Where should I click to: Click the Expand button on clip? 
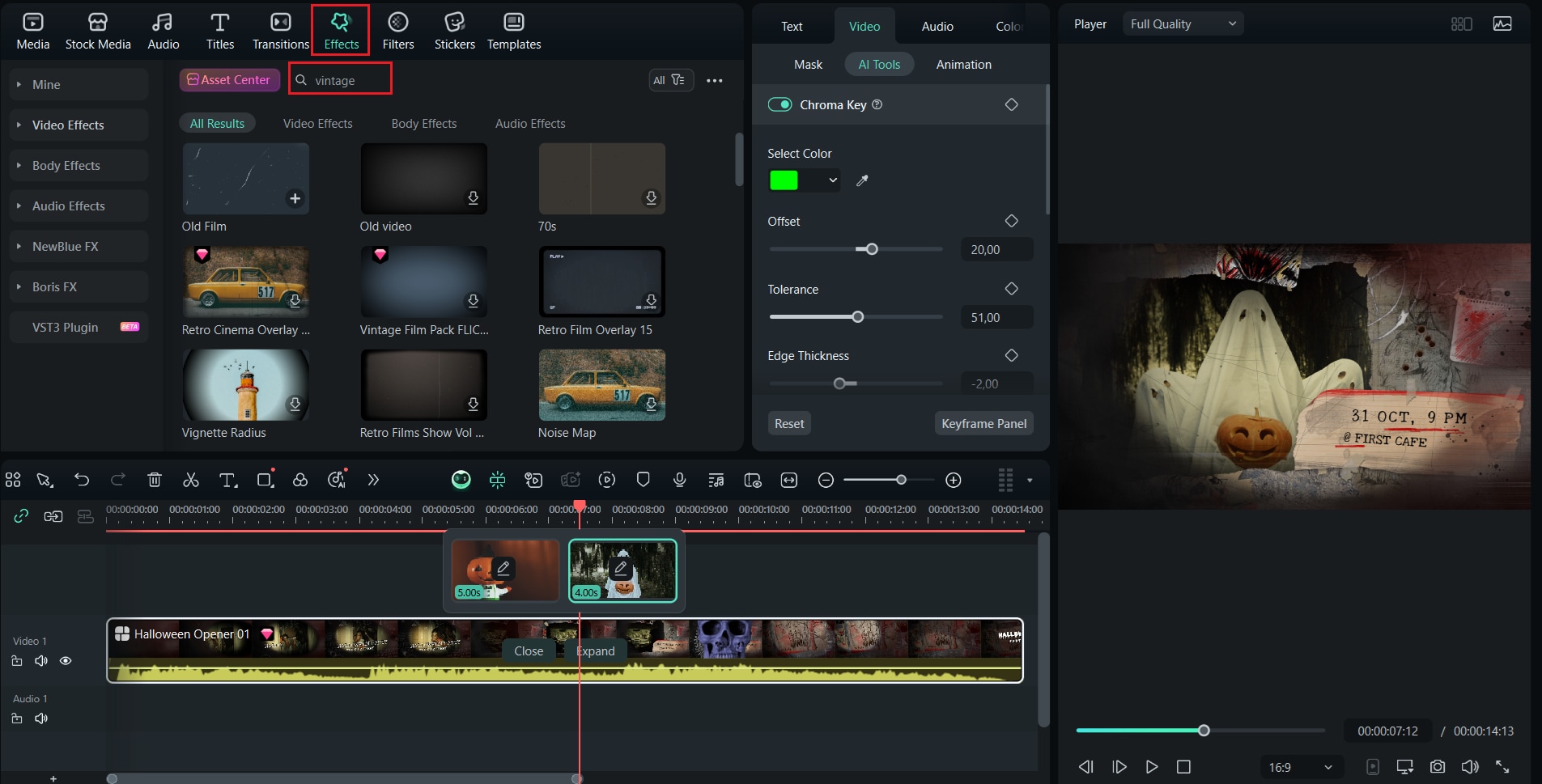(x=596, y=651)
